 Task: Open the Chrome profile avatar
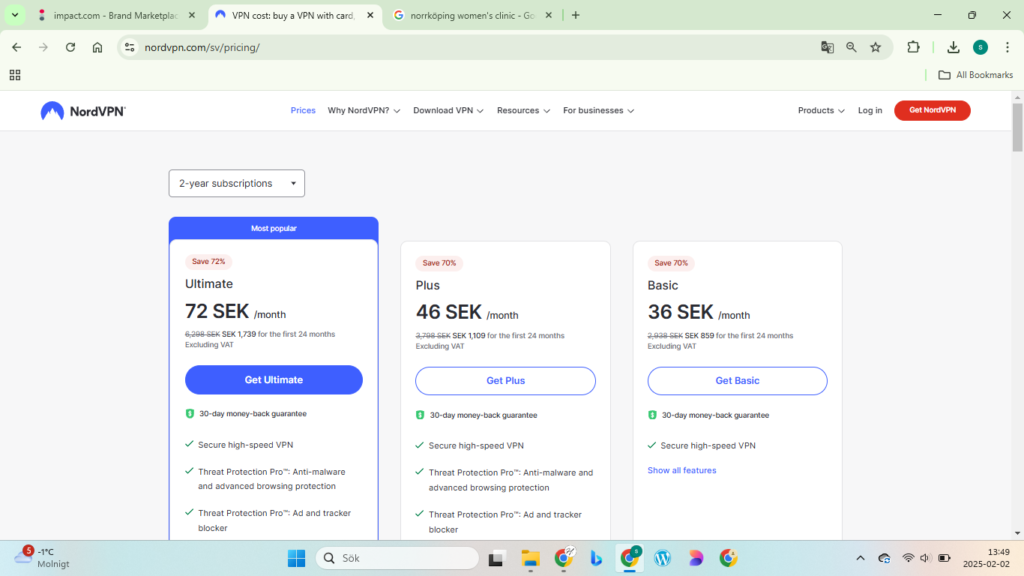[980, 47]
